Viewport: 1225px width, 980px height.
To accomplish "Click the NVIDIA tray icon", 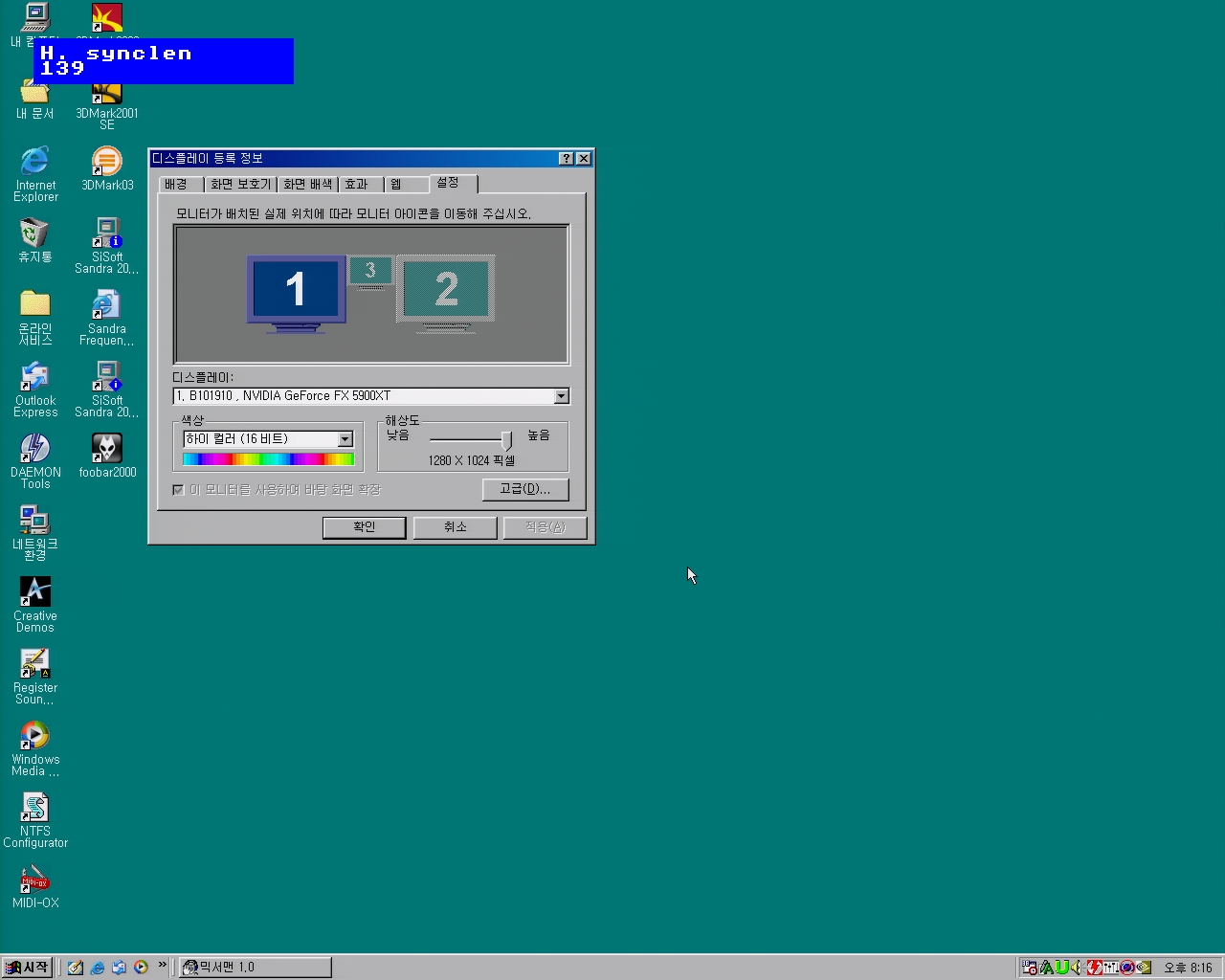I will pyautogui.click(x=1144, y=968).
